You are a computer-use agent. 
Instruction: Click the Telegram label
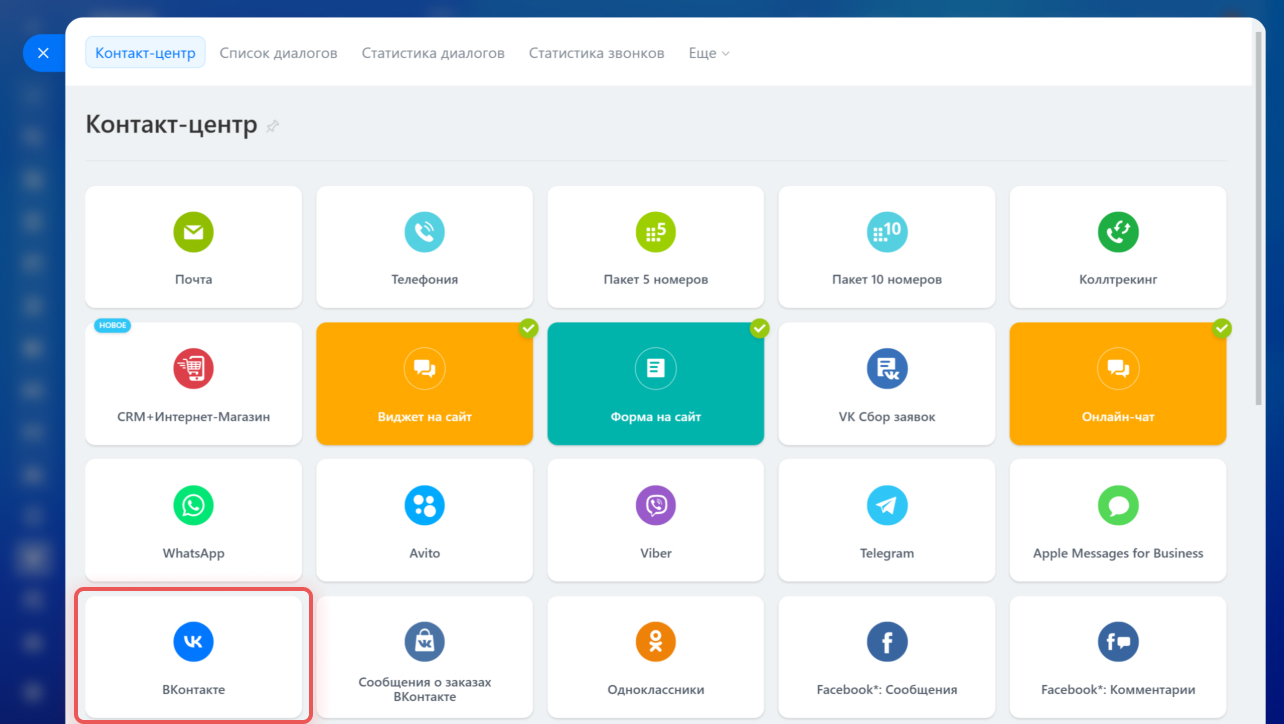tap(887, 553)
